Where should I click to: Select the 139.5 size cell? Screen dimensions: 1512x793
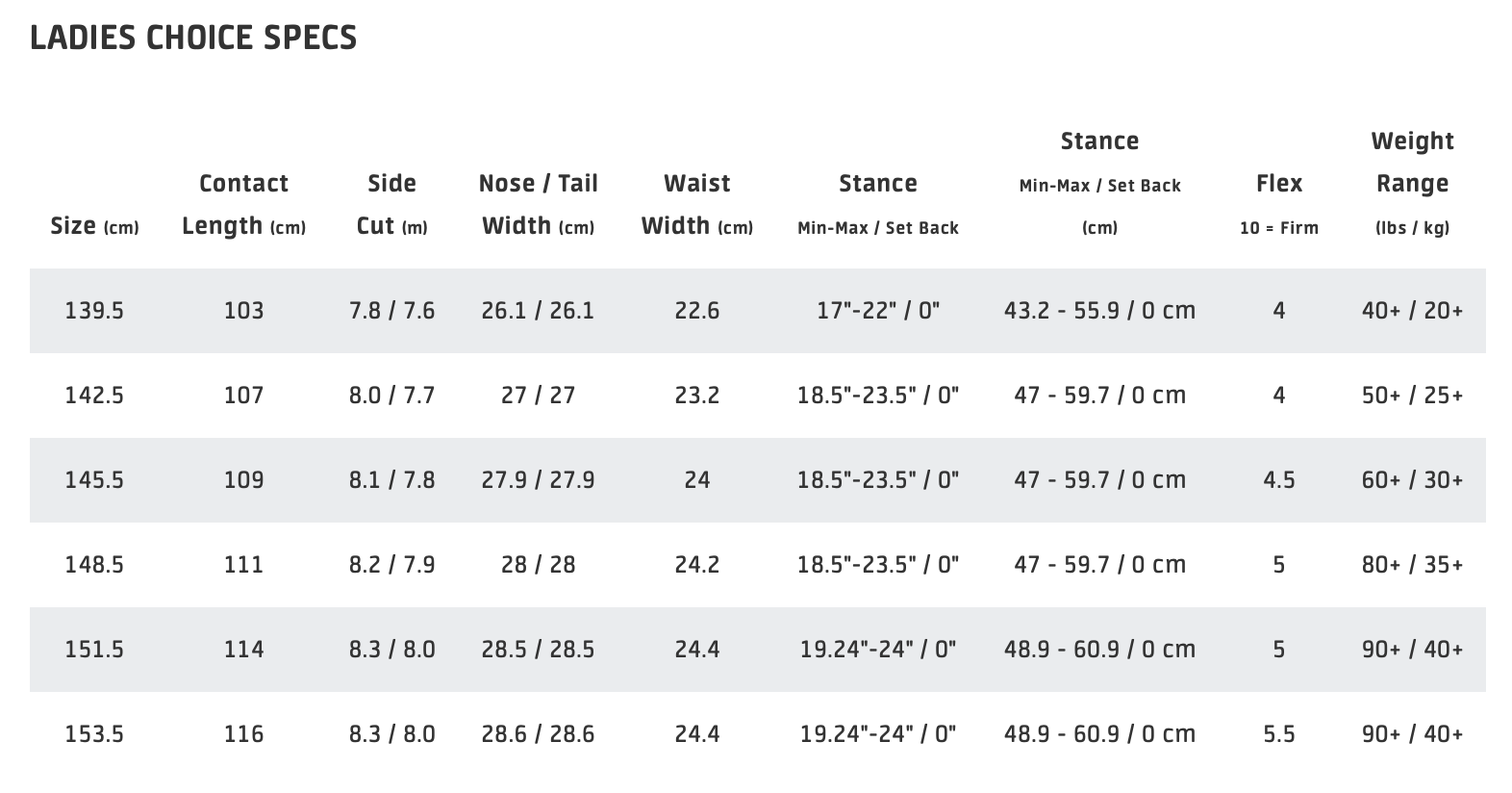[x=94, y=311]
